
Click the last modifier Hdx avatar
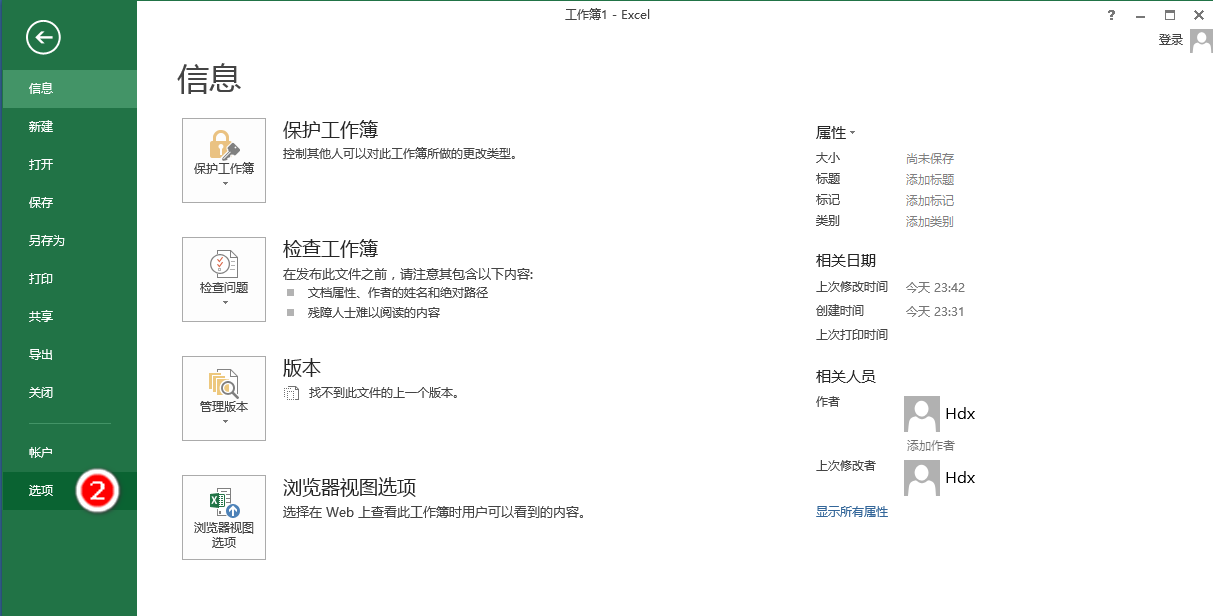[922, 478]
